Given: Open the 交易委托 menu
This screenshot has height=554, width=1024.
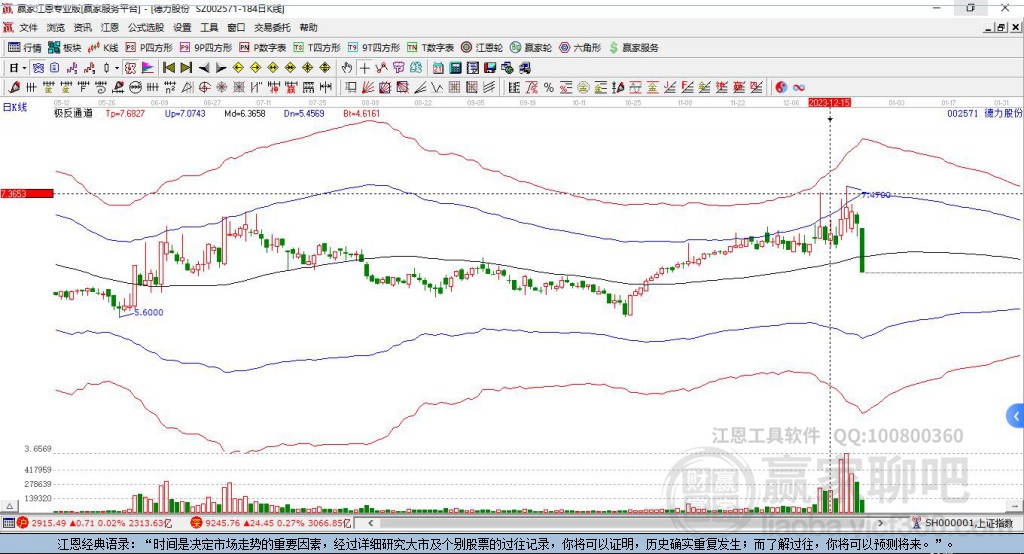Looking at the screenshot, I should click(272, 27).
